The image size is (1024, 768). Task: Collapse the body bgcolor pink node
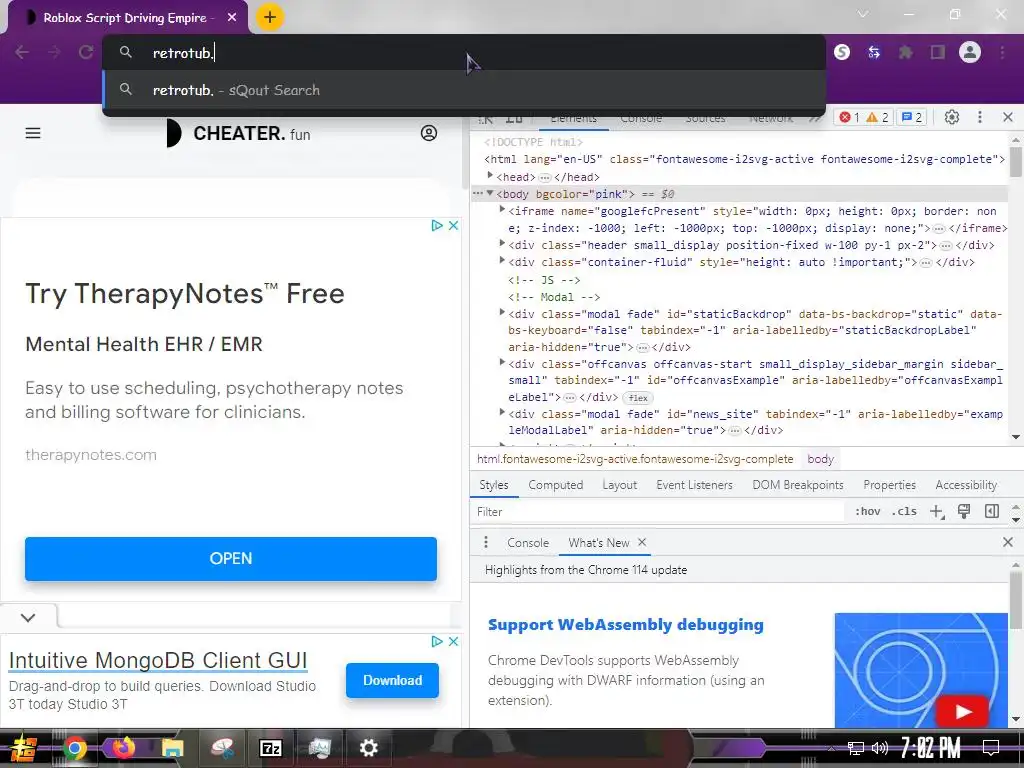490,193
